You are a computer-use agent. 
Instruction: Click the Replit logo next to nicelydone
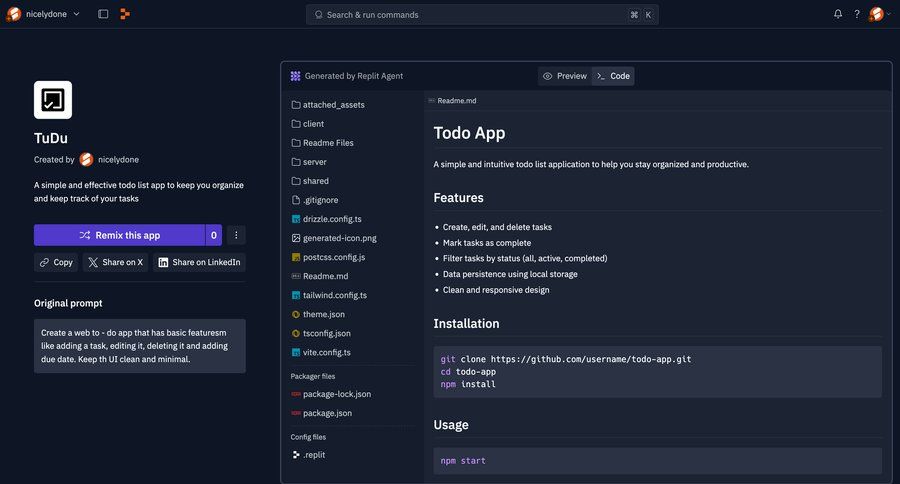tap(13, 14)
